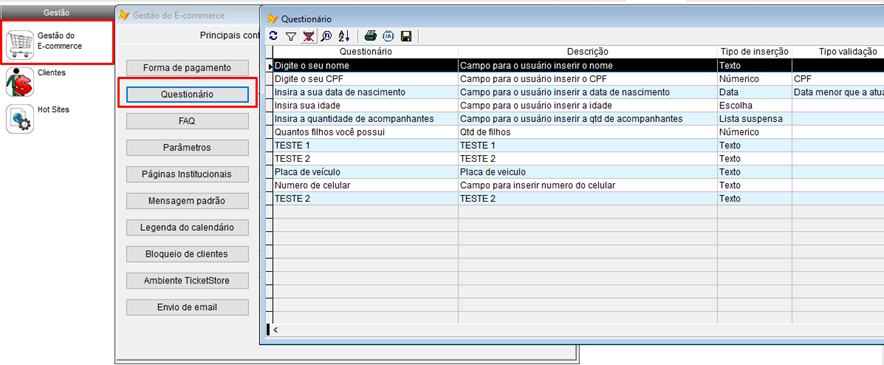Click the grid's horizontal scrollbar left arrow
The height and width of the screenshot is (365, 884).
coord(276,329)
